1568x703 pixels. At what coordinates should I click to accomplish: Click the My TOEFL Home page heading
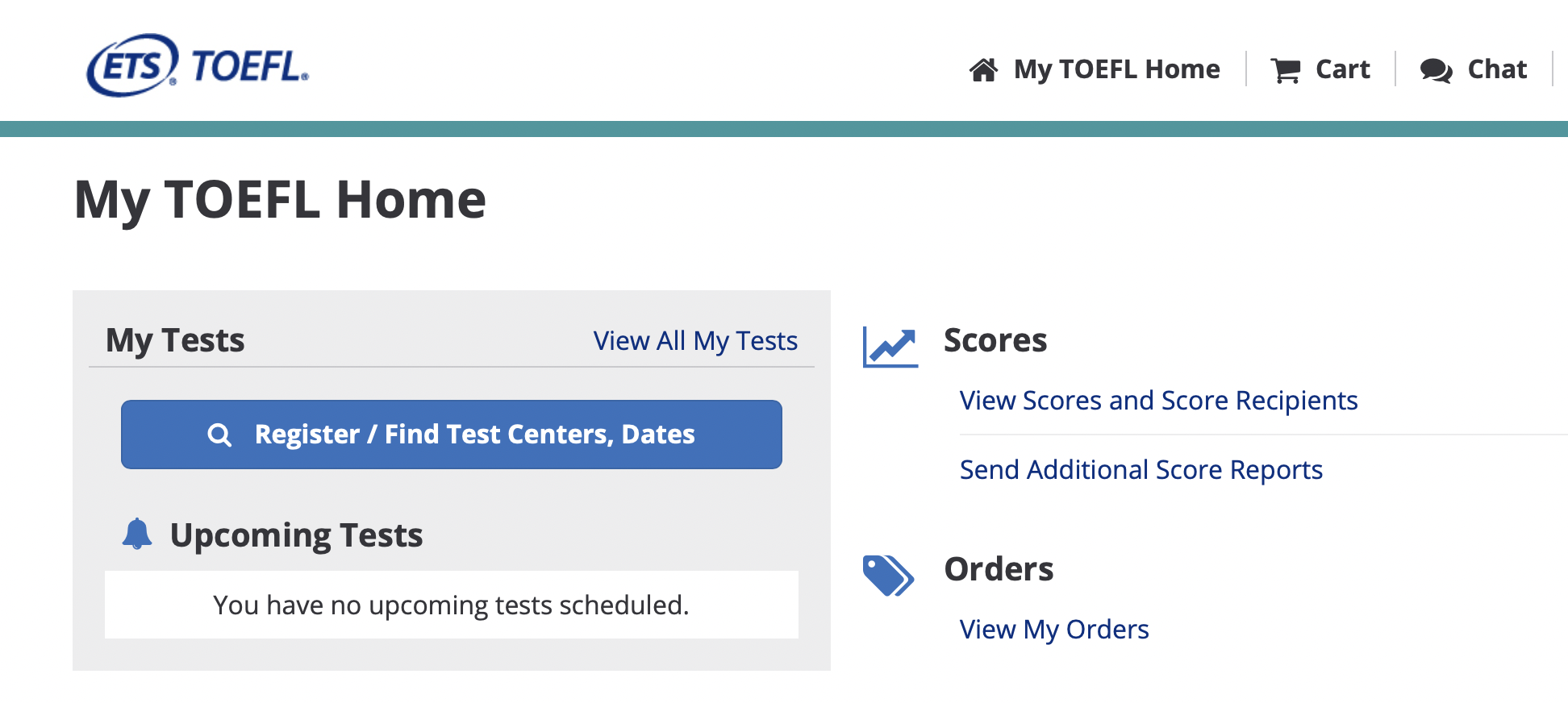pyautogui.click(x=280, y=200)
